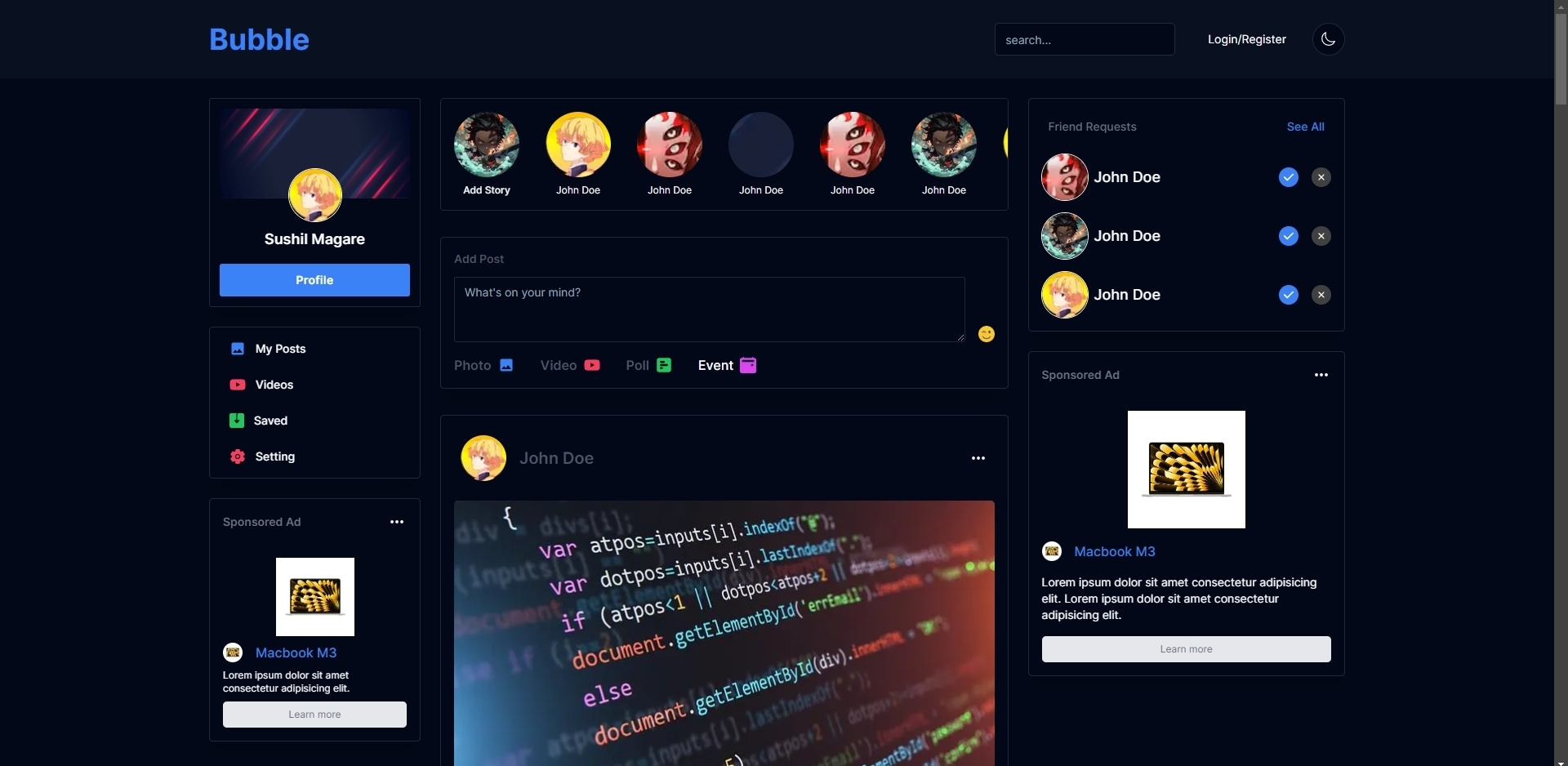Open the code screenshot image in John Doe's post

[x=724, y=634]
